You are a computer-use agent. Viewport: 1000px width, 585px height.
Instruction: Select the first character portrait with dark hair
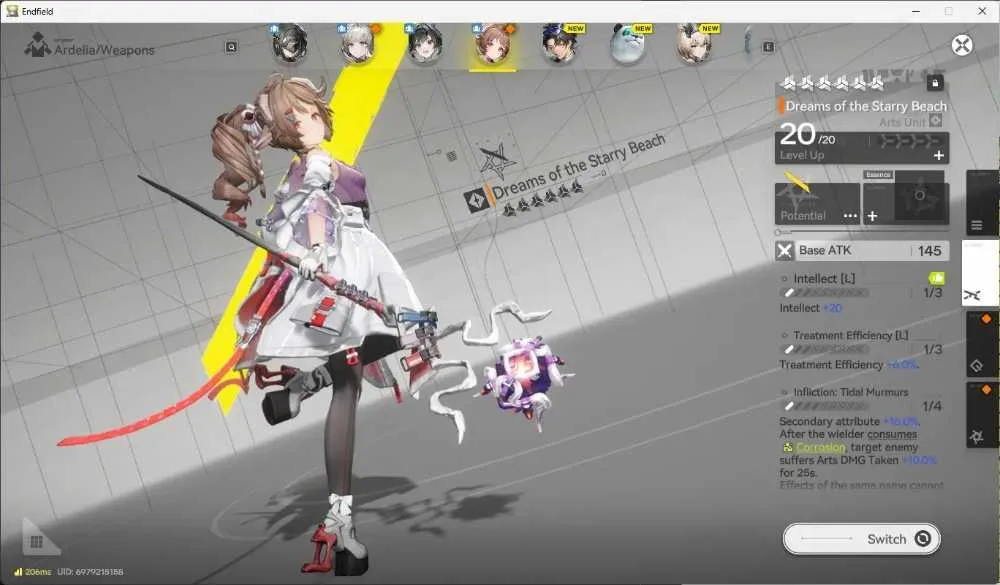290,43
